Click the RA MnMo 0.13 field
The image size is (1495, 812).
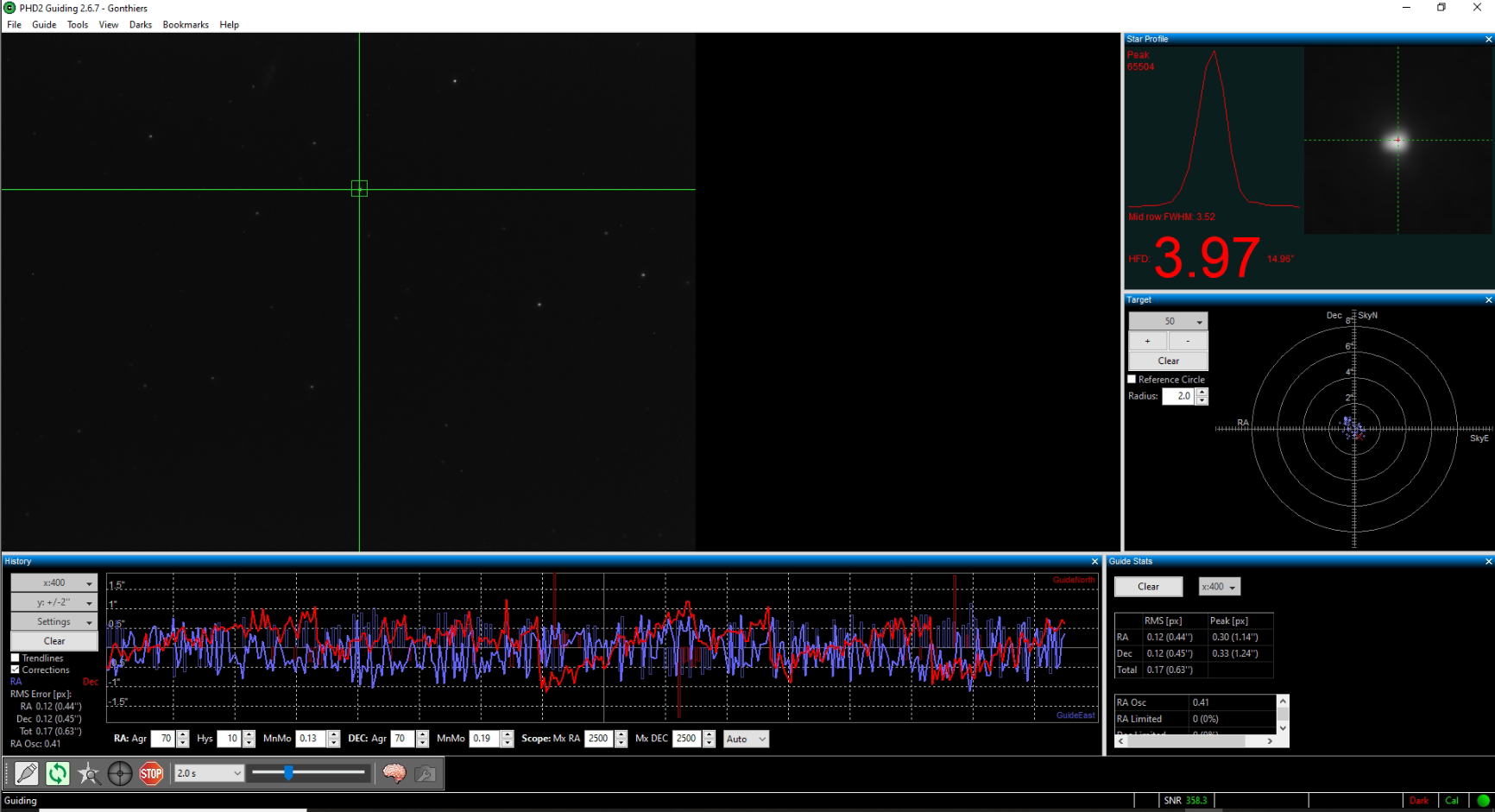pos(312,739)
